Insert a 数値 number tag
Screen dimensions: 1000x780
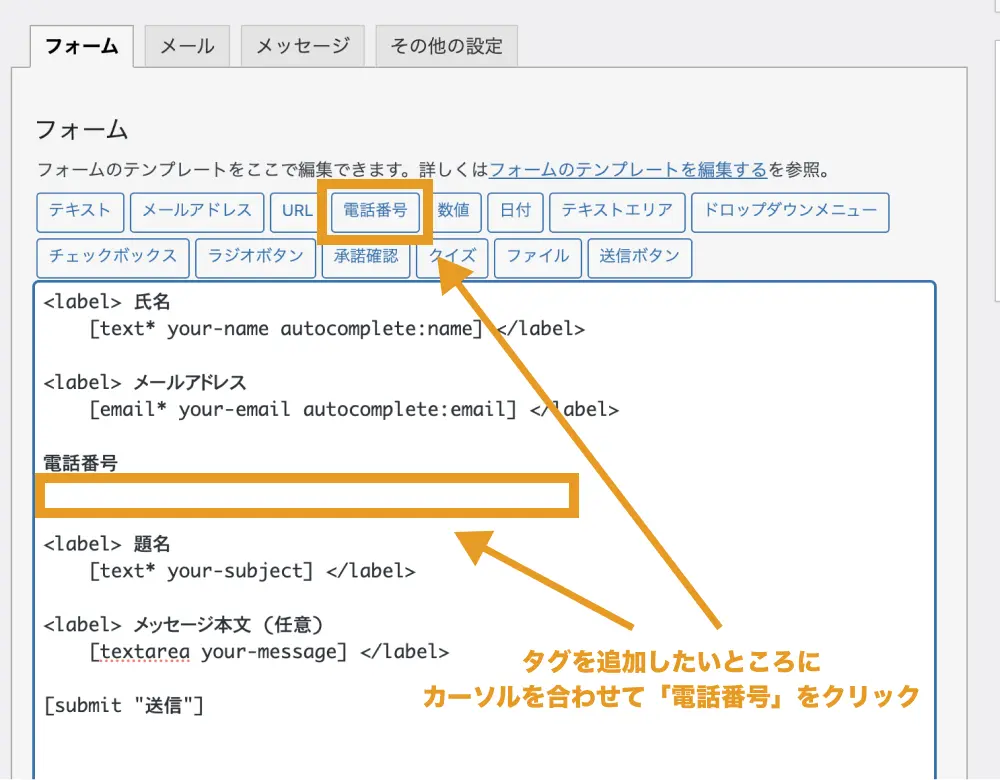point(454,211)
